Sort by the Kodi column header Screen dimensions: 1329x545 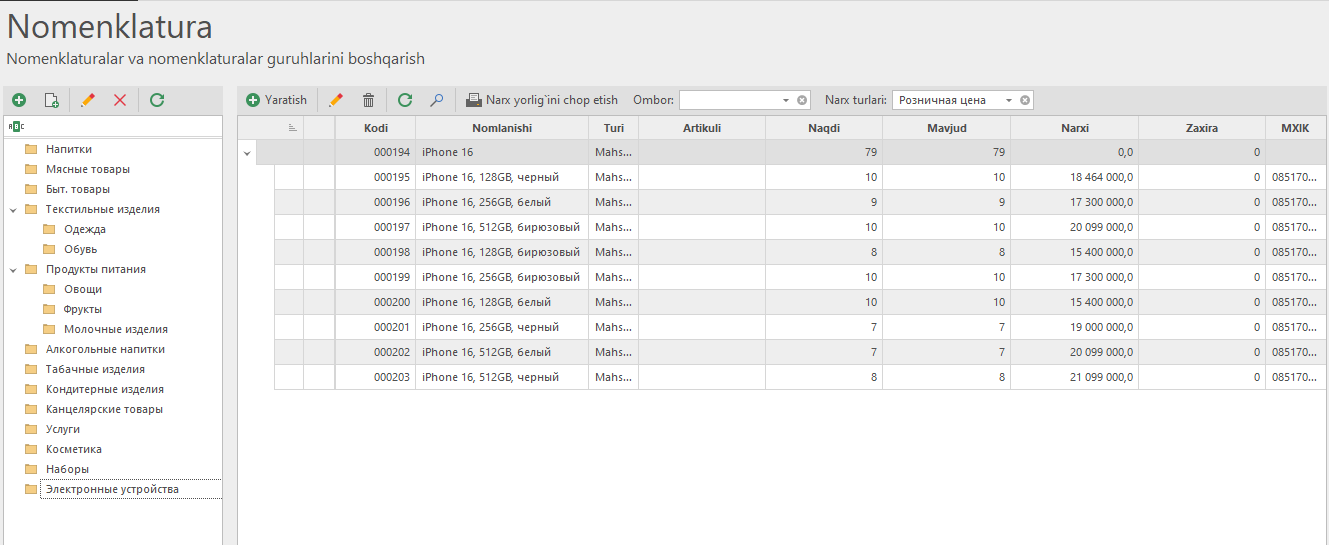376,128
